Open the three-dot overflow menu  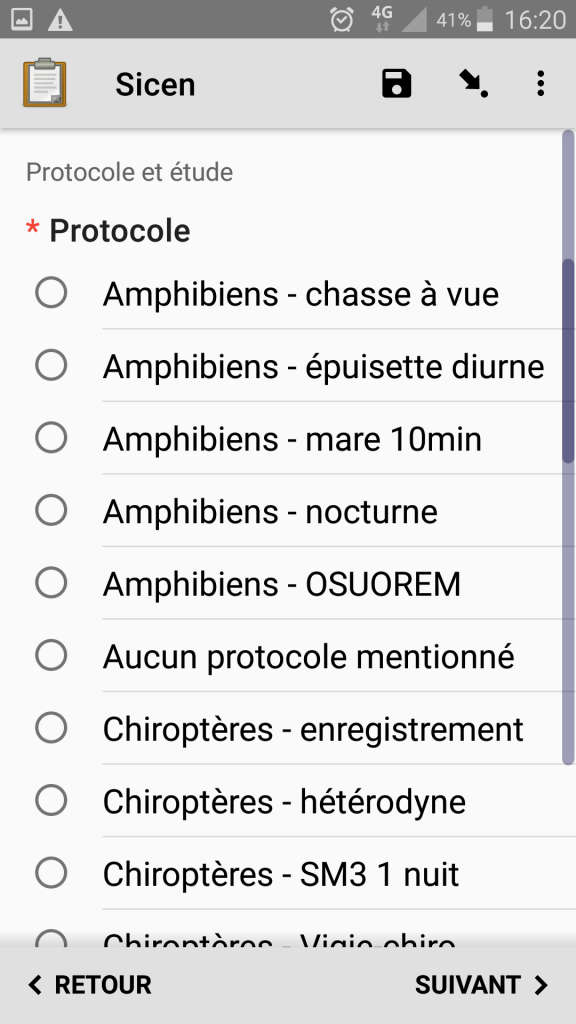pyautogui.click(x=540, y=84)
